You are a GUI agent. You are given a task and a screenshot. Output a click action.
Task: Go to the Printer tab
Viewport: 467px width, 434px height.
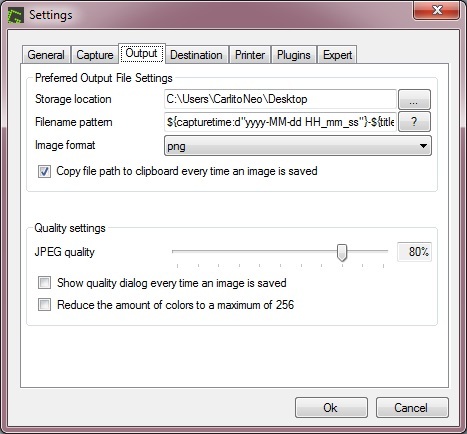click(x=250, y=55)
